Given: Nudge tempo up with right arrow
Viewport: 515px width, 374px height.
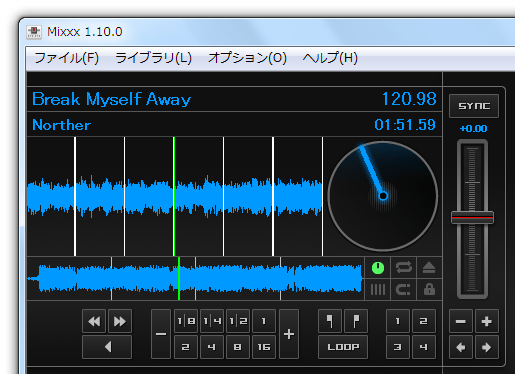Looking at the screenshot, I should (x=487, y=347).
